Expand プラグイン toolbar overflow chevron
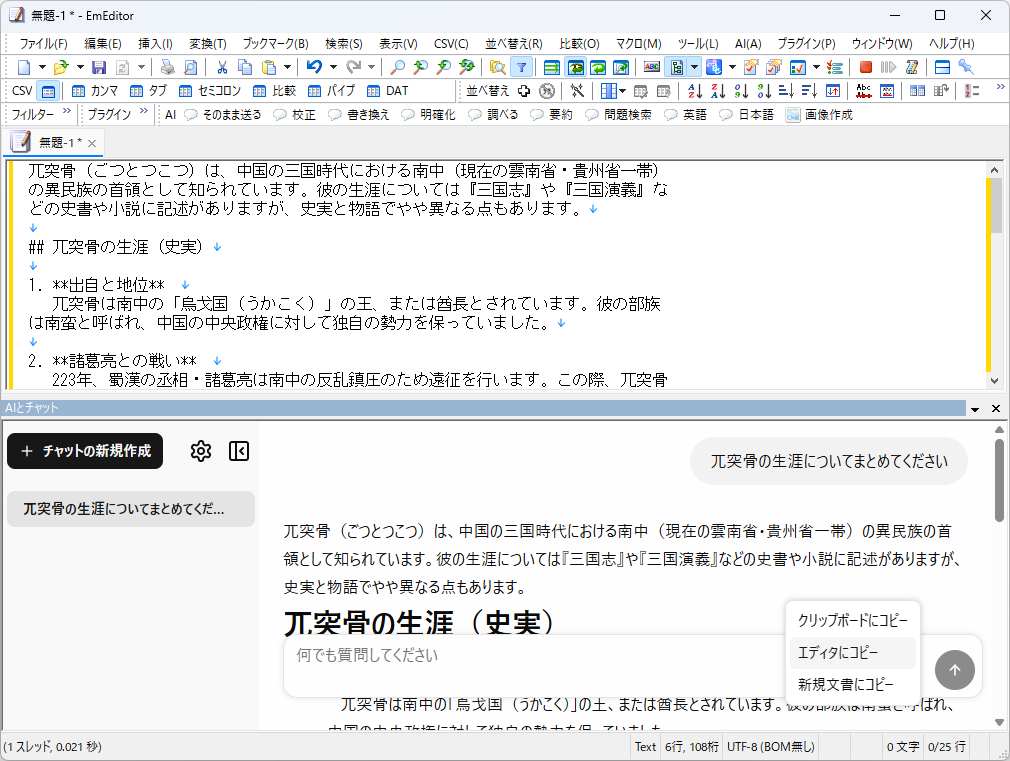1010x761 pixels. point(144,111)
